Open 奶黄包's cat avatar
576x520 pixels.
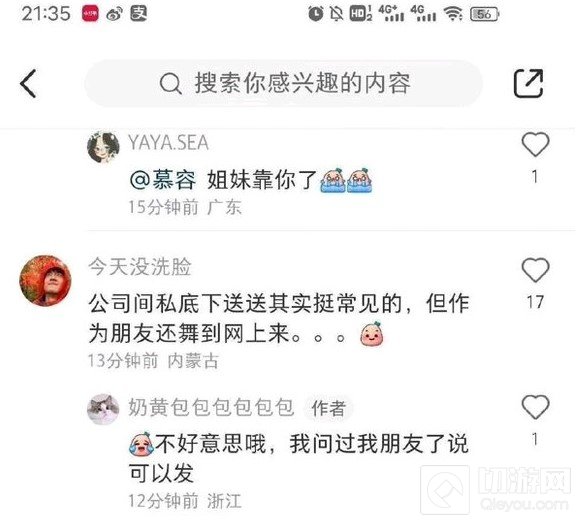pos(103,409)
